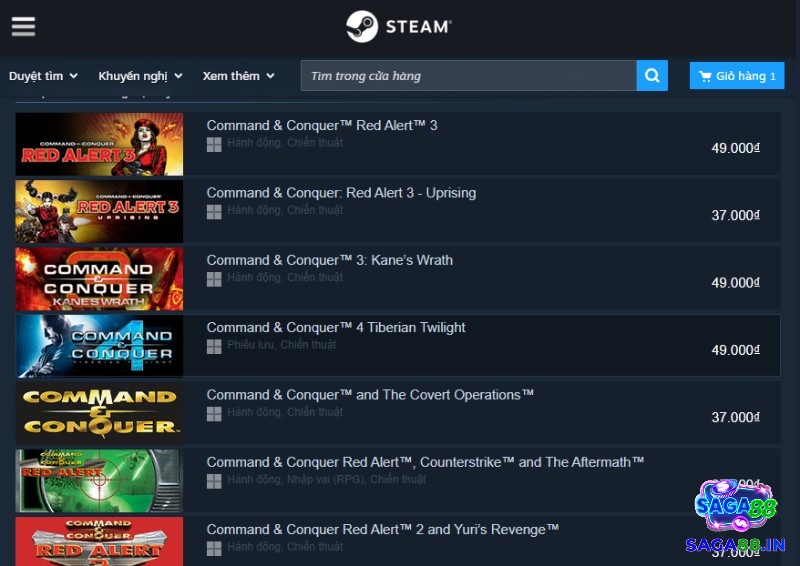
Task: Click genre tags under Kane's Wrath title
Action: click(285, 278)
